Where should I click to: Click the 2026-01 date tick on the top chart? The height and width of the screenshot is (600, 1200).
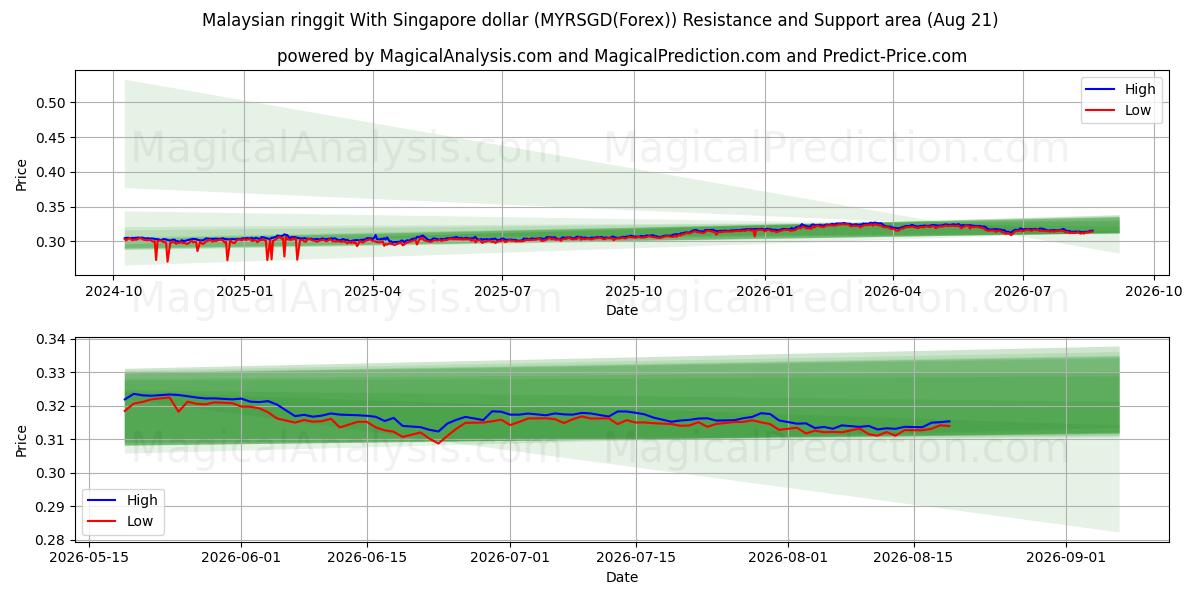(765, 291)
